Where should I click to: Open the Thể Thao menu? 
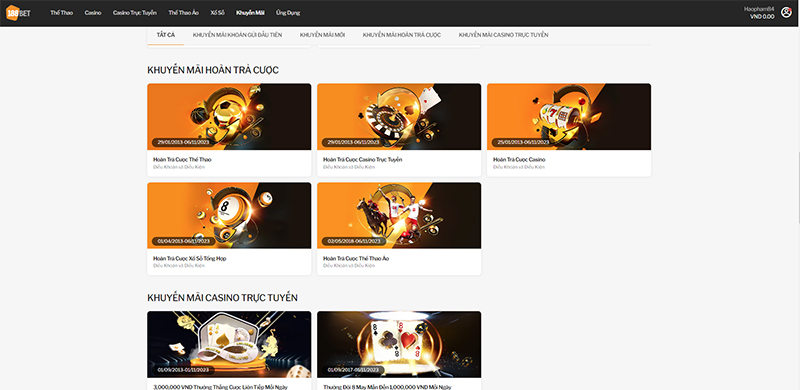point(61,13)
